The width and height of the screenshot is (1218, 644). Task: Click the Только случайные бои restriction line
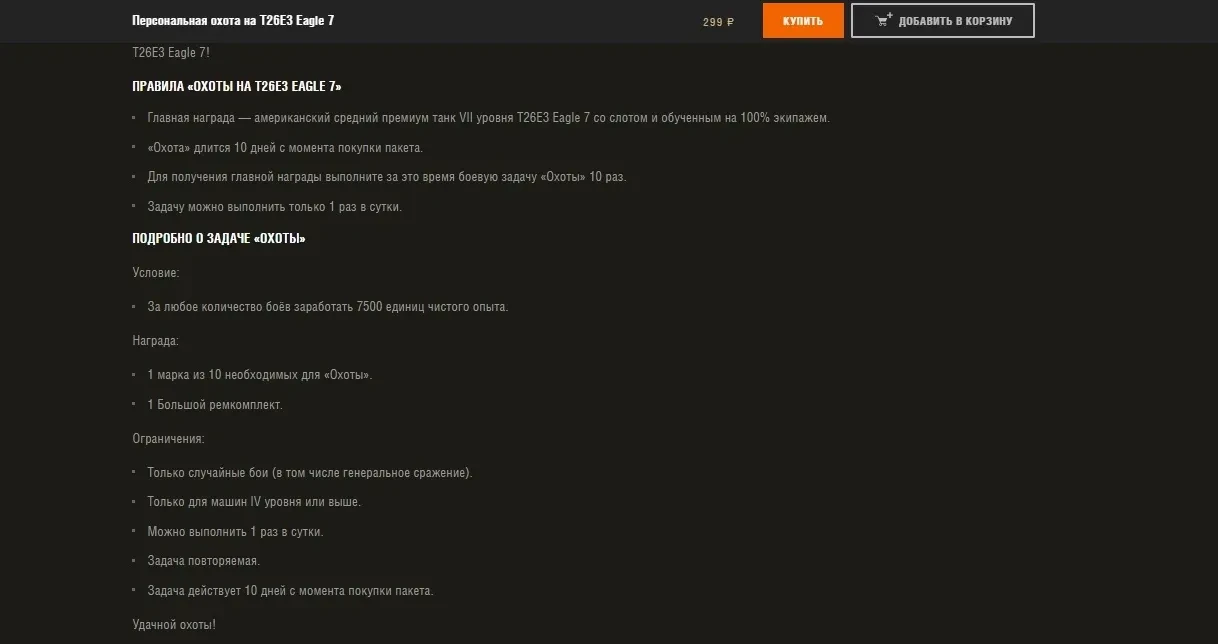click(310, 473)
